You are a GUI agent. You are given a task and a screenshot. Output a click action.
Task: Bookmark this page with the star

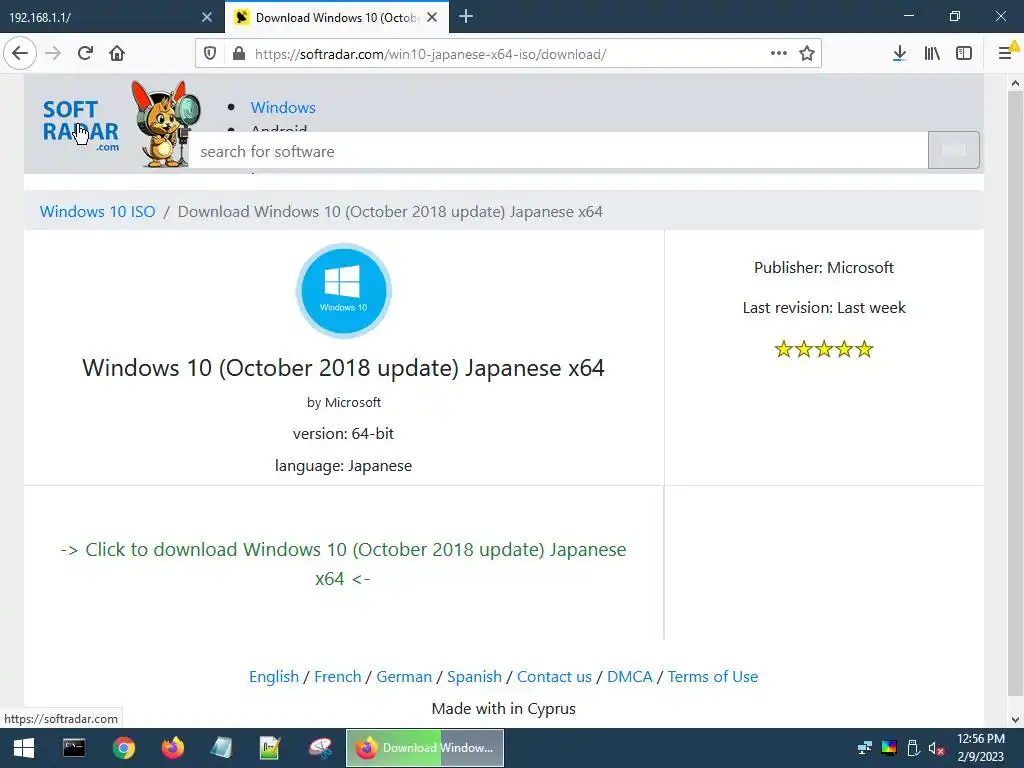point(807,54)
